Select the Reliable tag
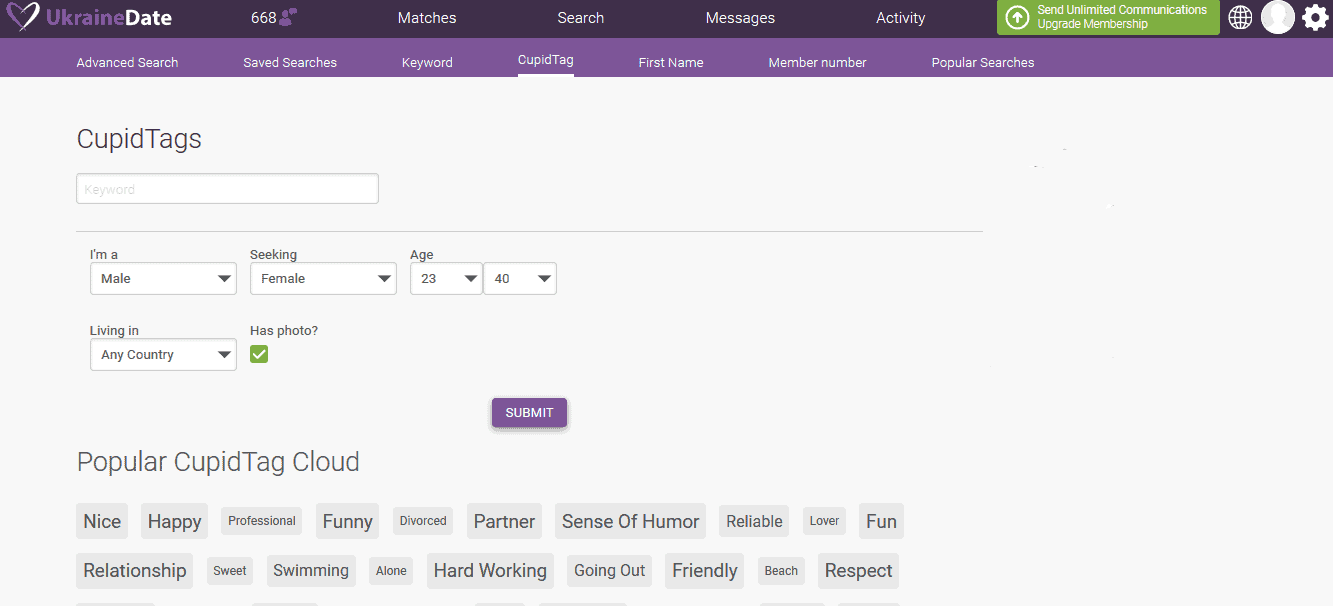 pos(754,521)
